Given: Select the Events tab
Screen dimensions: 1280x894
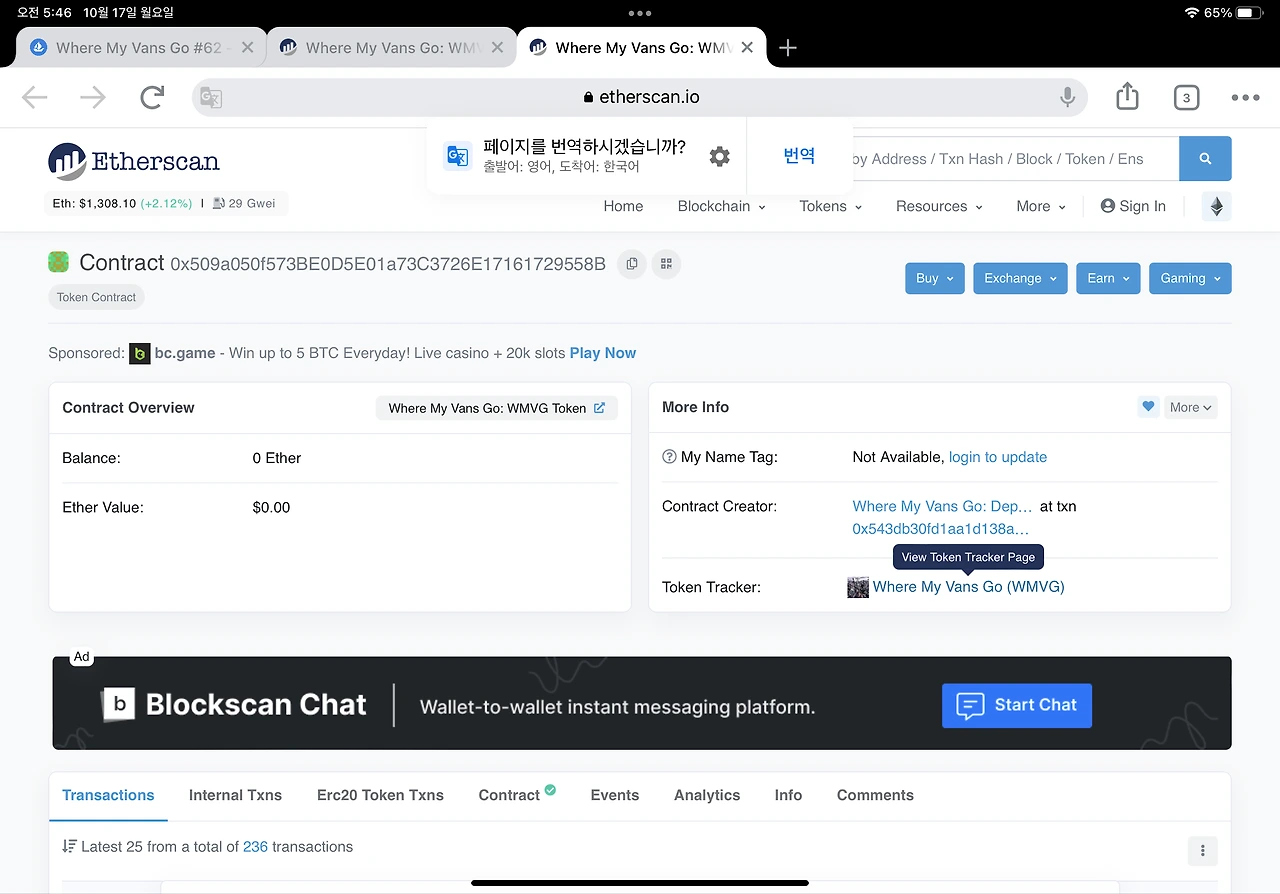Looking at the screenshot, I should (615, 795).
